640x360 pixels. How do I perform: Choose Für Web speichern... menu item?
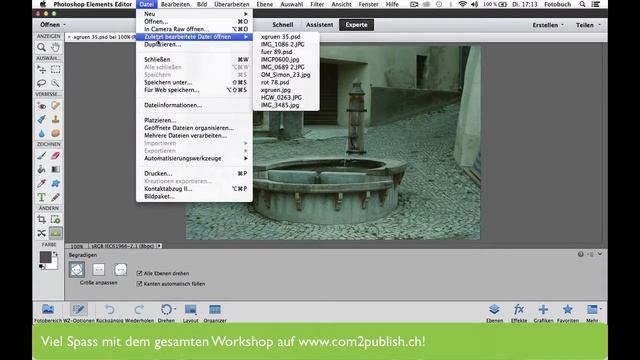194,90
